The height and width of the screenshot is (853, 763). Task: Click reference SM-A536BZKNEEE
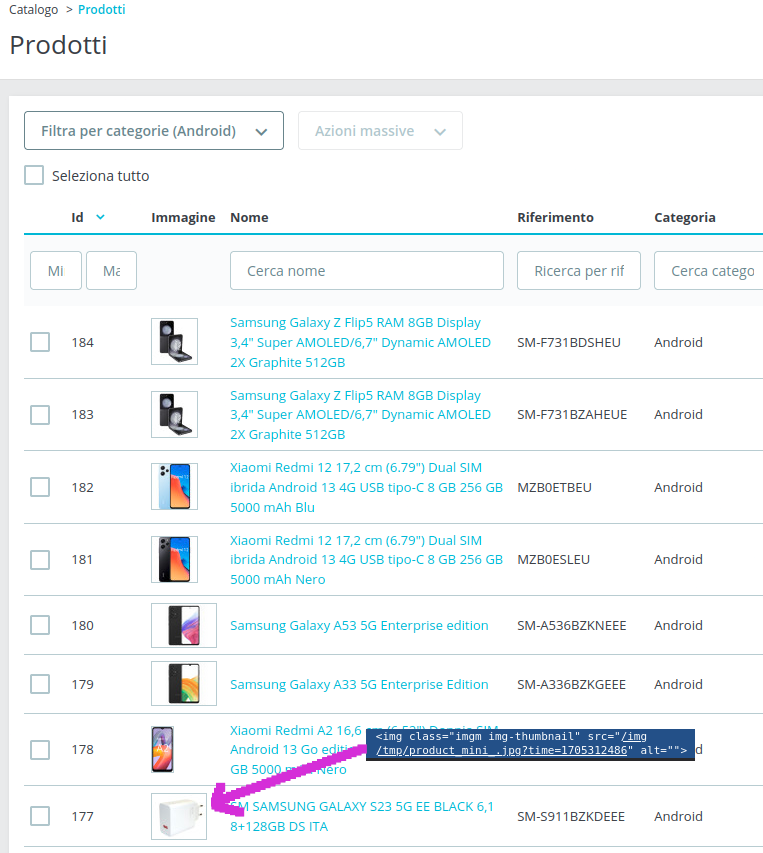tap(572, 625)
